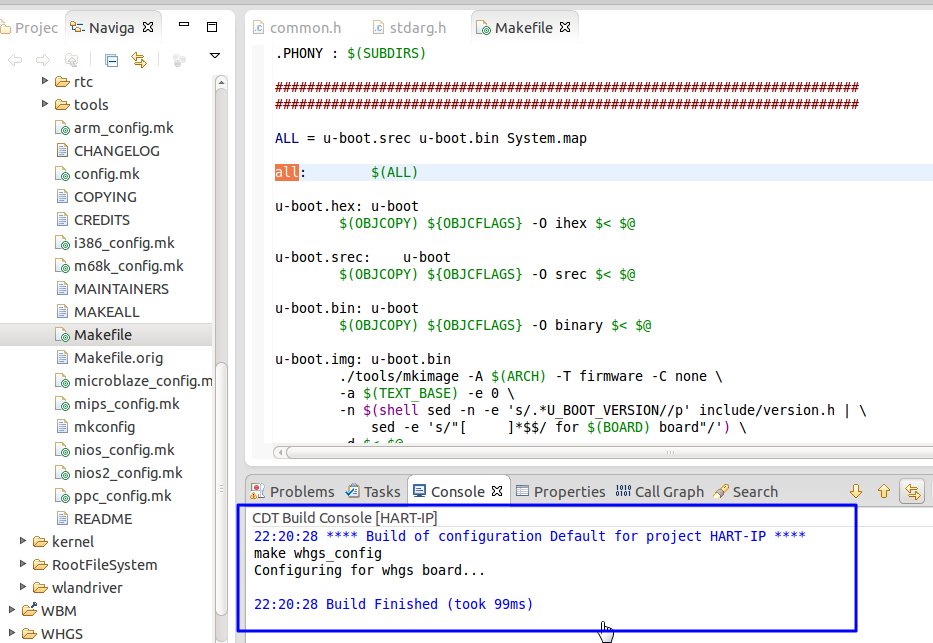Click the Previous console up-arrow icon
This screenshot has width=933, height=643.
click(x=883, y=491)
